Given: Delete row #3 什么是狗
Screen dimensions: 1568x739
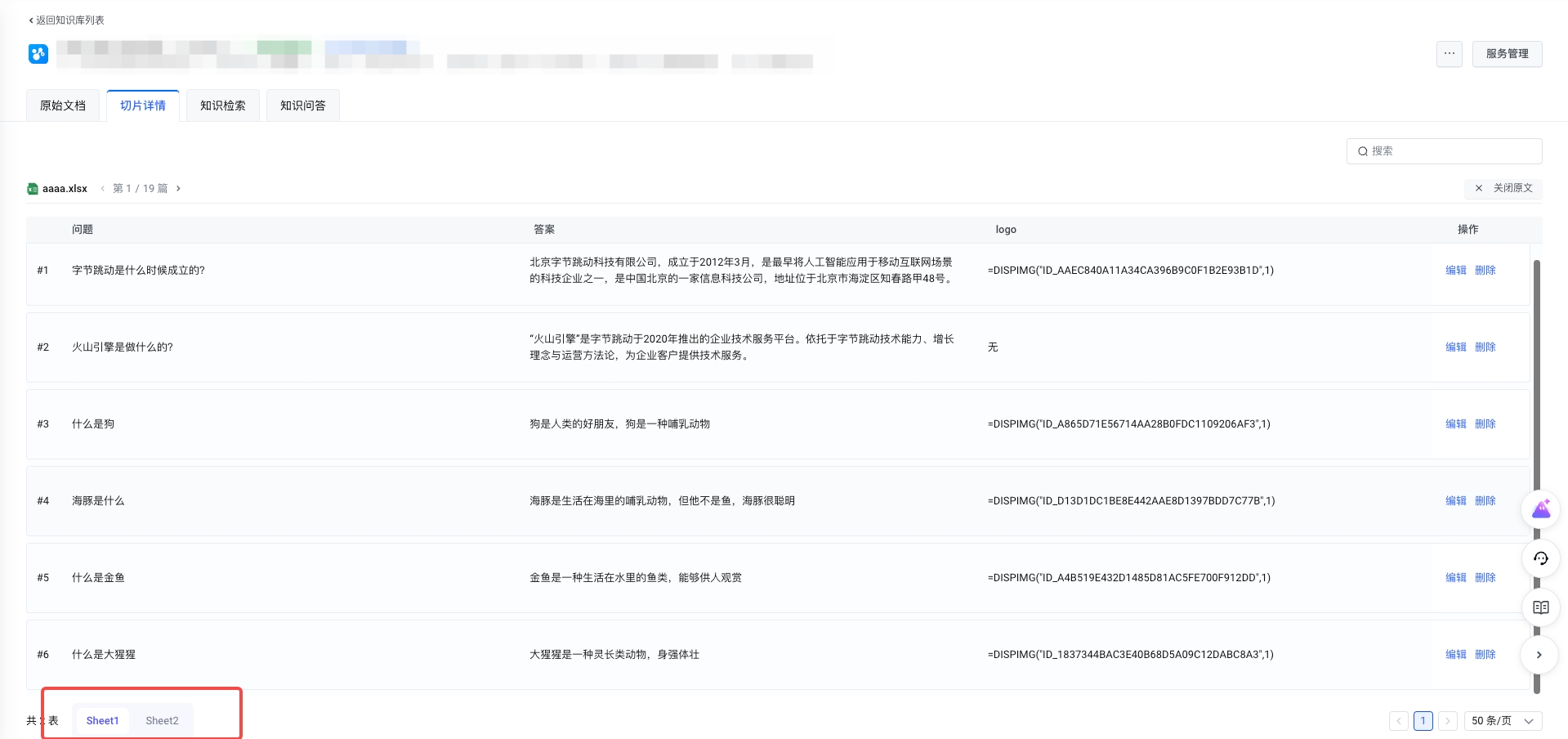Looking at the screenshot, I should [x=1485, y=424].
